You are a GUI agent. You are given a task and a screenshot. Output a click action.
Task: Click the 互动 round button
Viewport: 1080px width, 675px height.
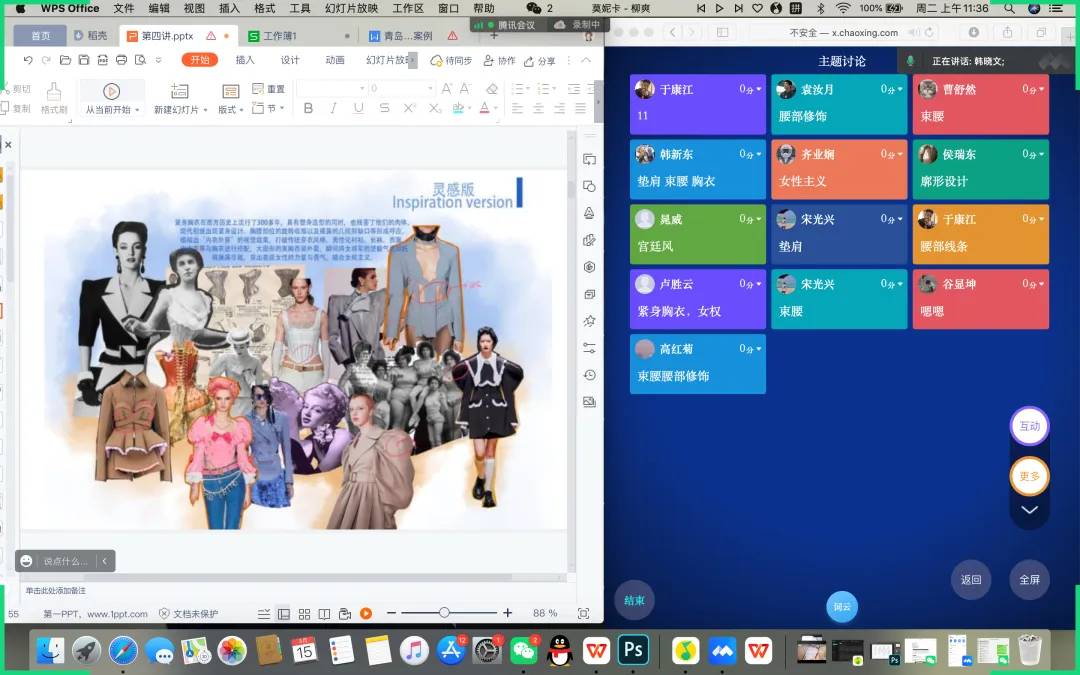1030,426
